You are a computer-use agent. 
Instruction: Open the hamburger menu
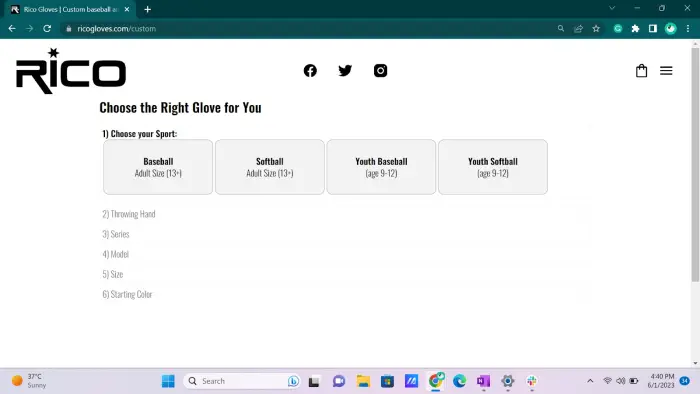click(x=666, y=71)
